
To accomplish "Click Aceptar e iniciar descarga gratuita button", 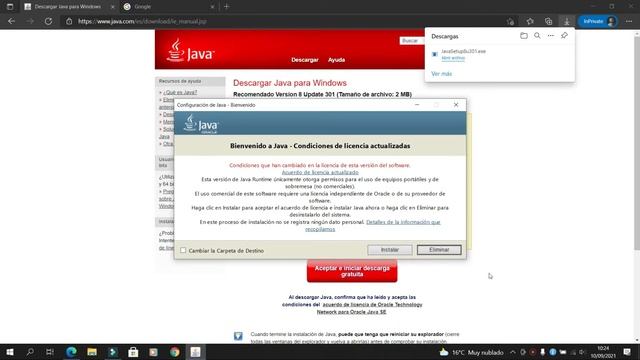I will (x=352, y=271).
